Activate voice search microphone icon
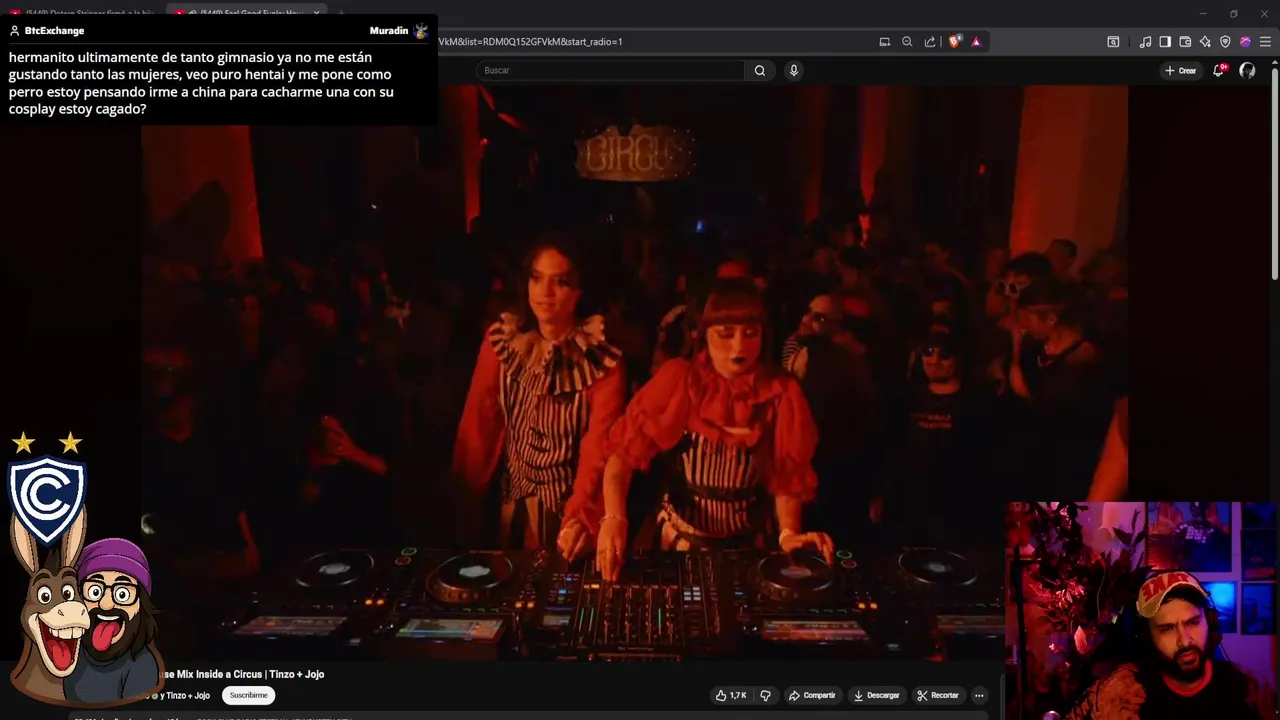1280x720 pixels. [794, 70]
